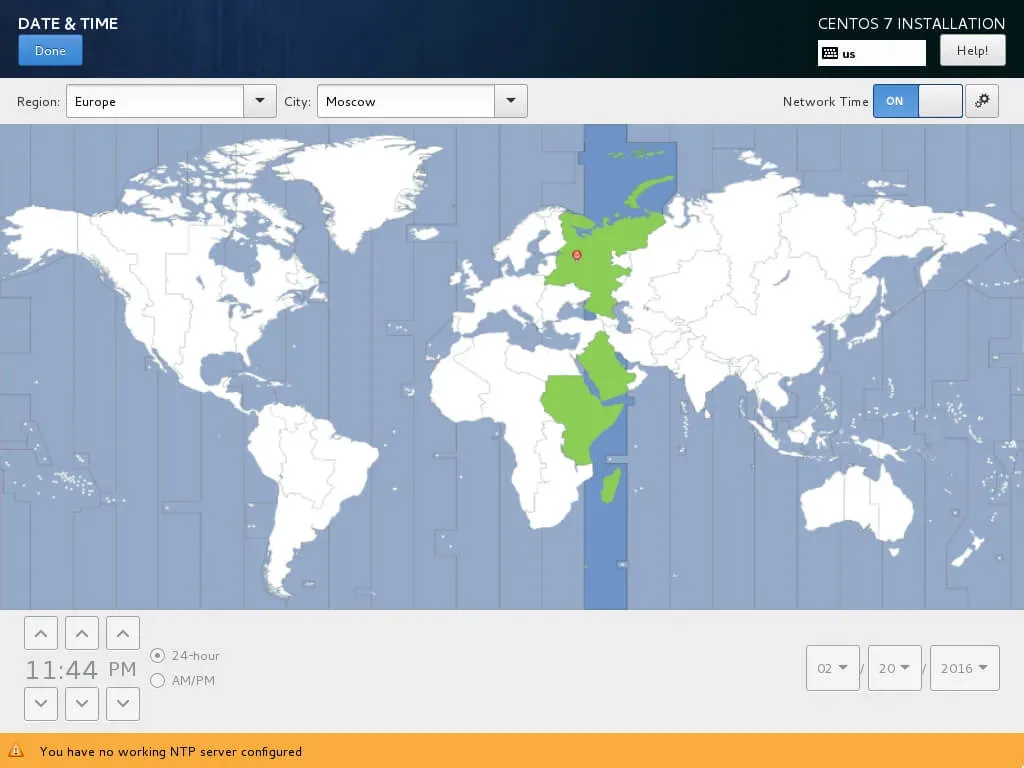Expand the City dropdown arrow
The image size is (1024, 768).
tap(511, 101)
